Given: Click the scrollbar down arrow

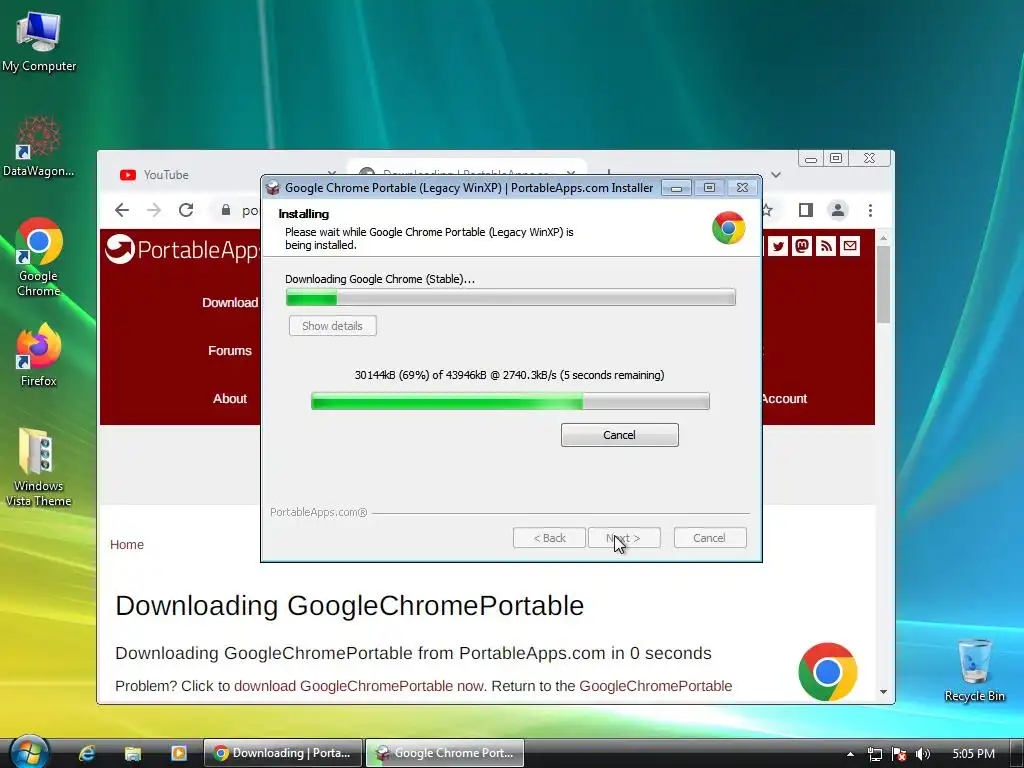Looking at the screenshot, I should (883, 692).
